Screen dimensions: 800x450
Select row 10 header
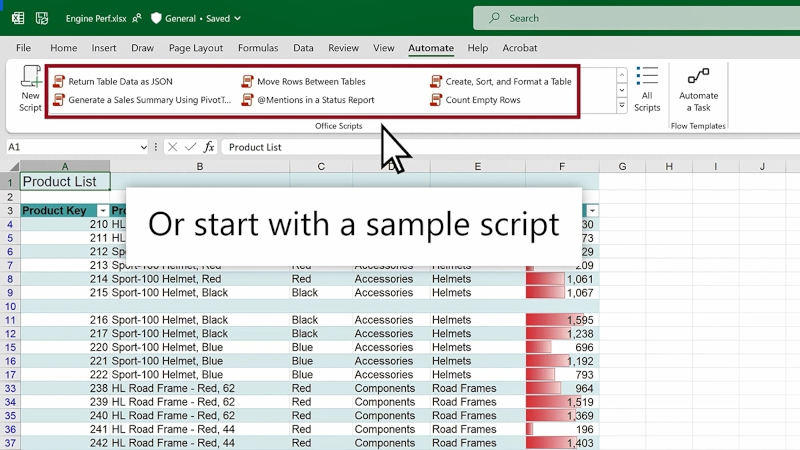pos(10,306)
